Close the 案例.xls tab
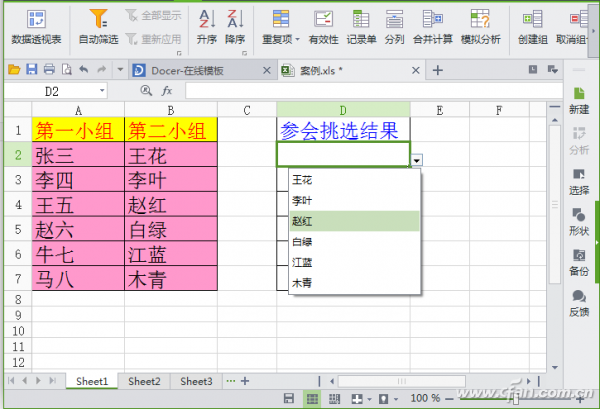Image resolution: width=600 pixels, height=409 pixels. click(x=416, y=70)
